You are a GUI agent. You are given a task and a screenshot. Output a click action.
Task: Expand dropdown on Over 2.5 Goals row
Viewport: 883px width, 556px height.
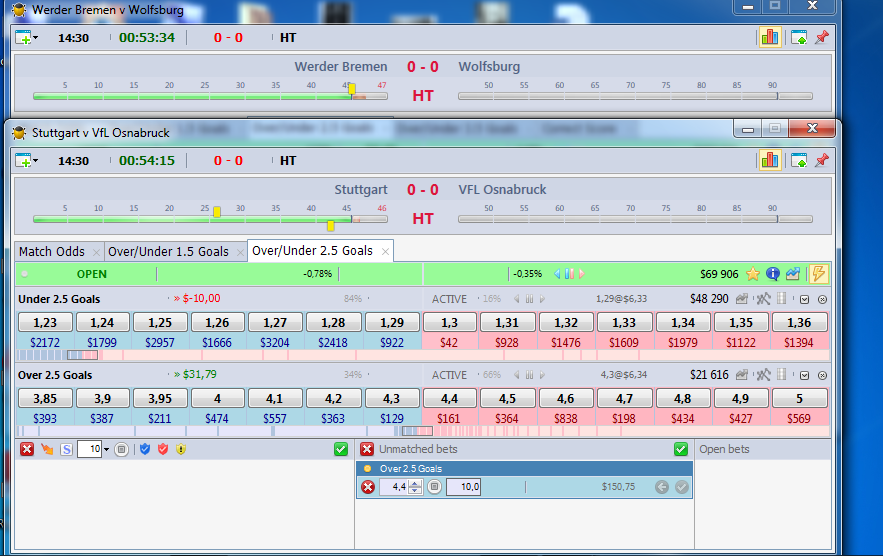pos(804,376)
